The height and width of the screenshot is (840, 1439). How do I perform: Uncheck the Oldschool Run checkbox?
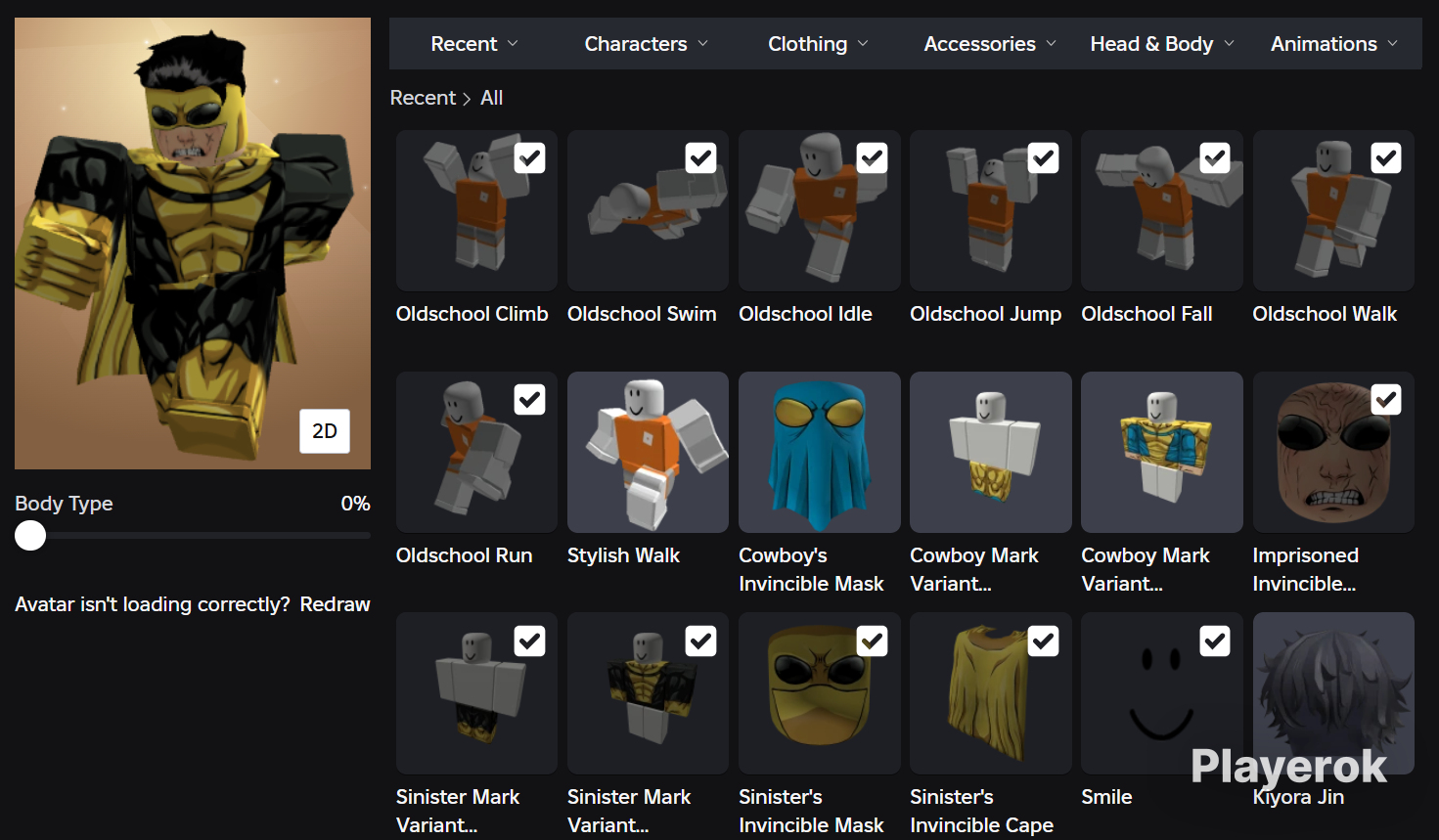[530, 400]
